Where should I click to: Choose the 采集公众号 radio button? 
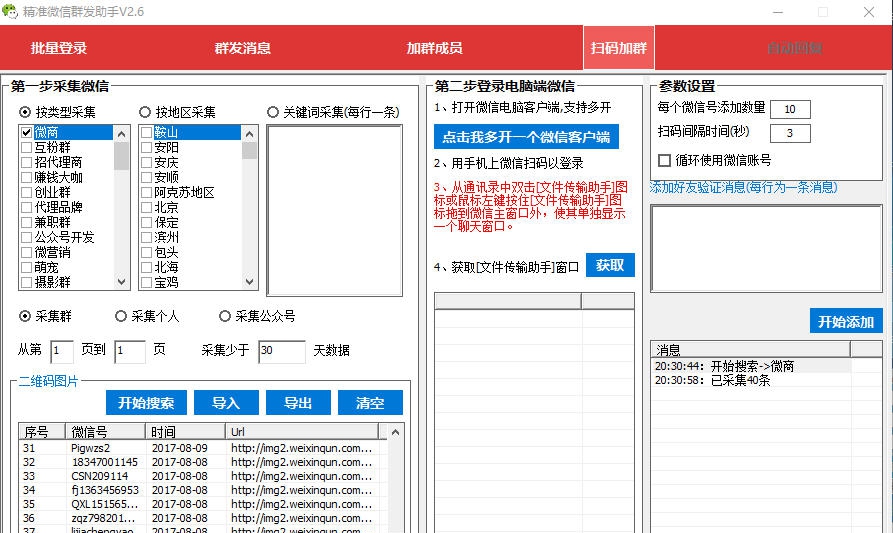[x=225, y=316]
